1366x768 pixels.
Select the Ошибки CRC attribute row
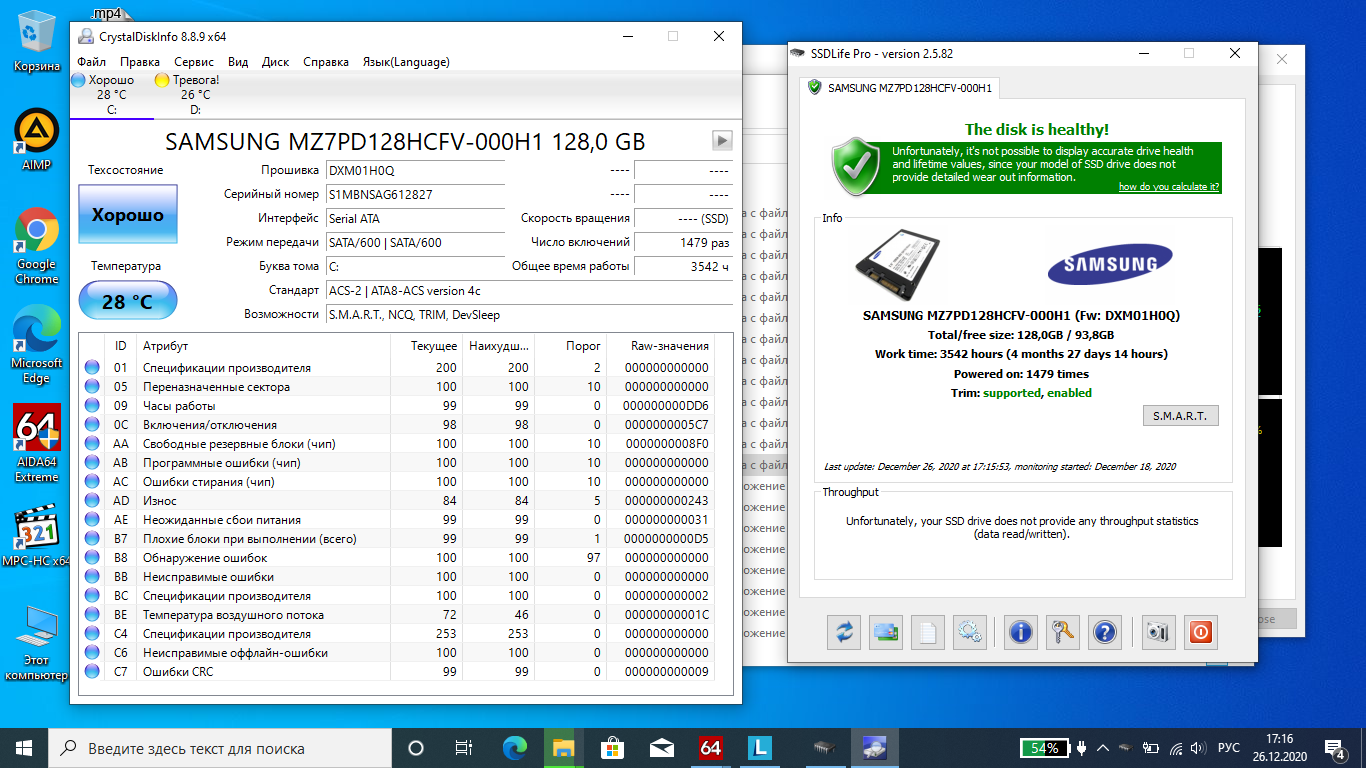tap(397, 672)
